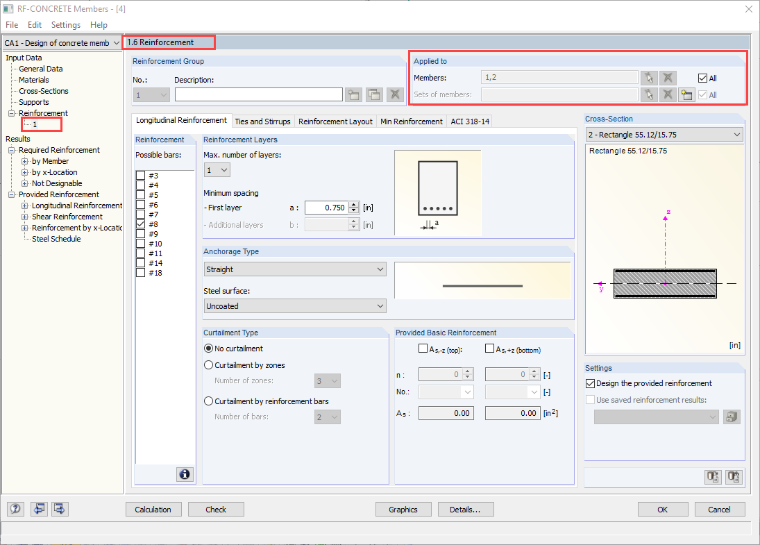Open the Cross-Section Rectangle dropdown
Screen dimensions: 760x545
point(665,135)
